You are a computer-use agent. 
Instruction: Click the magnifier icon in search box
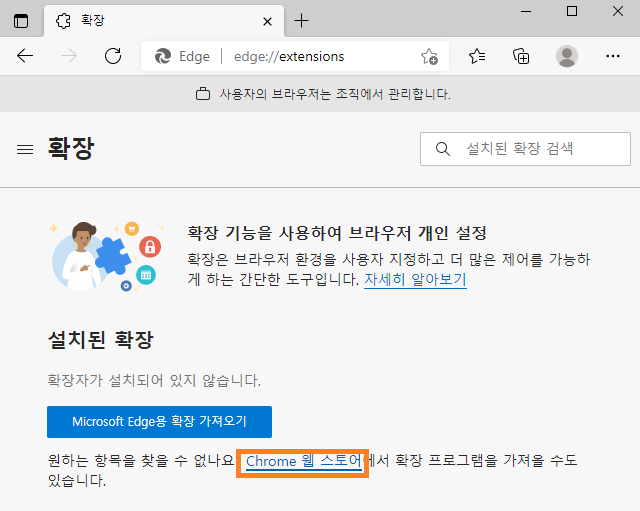click(x=442, y=149)
